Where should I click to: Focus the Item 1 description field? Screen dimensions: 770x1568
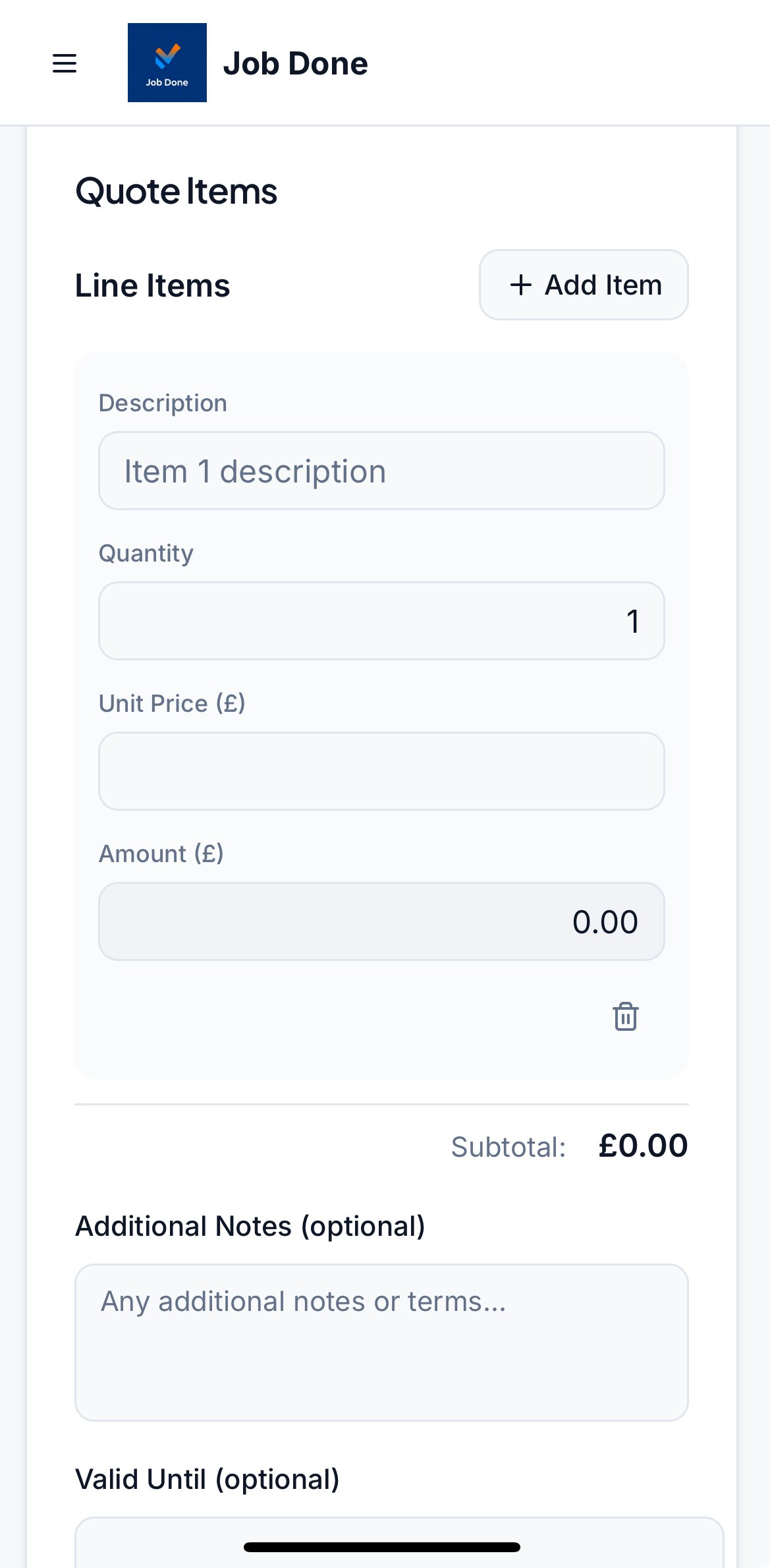pos(381,470)
